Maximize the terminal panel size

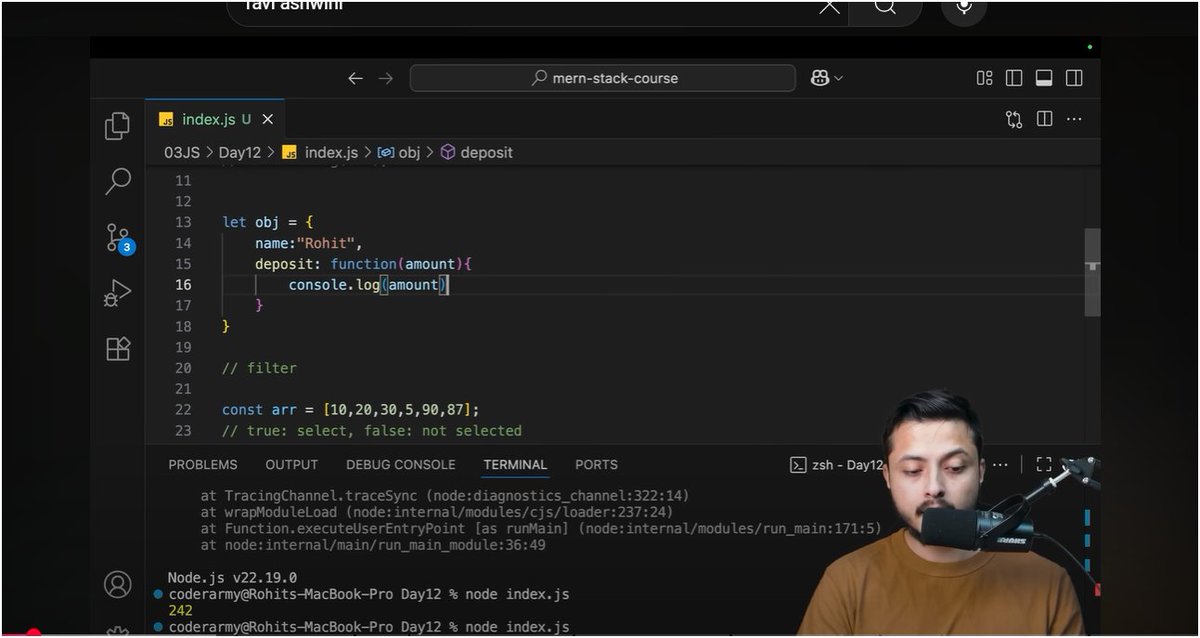pyautogui.click(x=1044, y=465)
